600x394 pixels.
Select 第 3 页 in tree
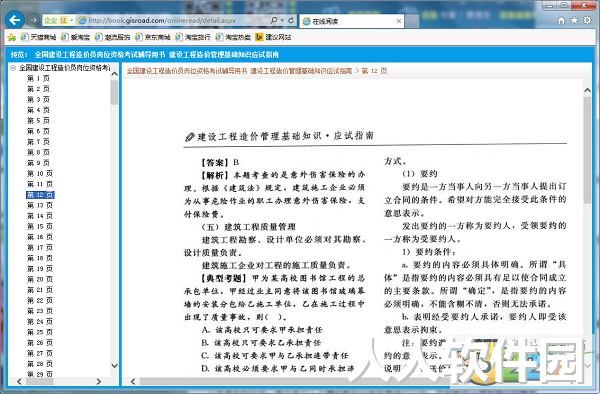pyautogui.click(x=38, y=99)
